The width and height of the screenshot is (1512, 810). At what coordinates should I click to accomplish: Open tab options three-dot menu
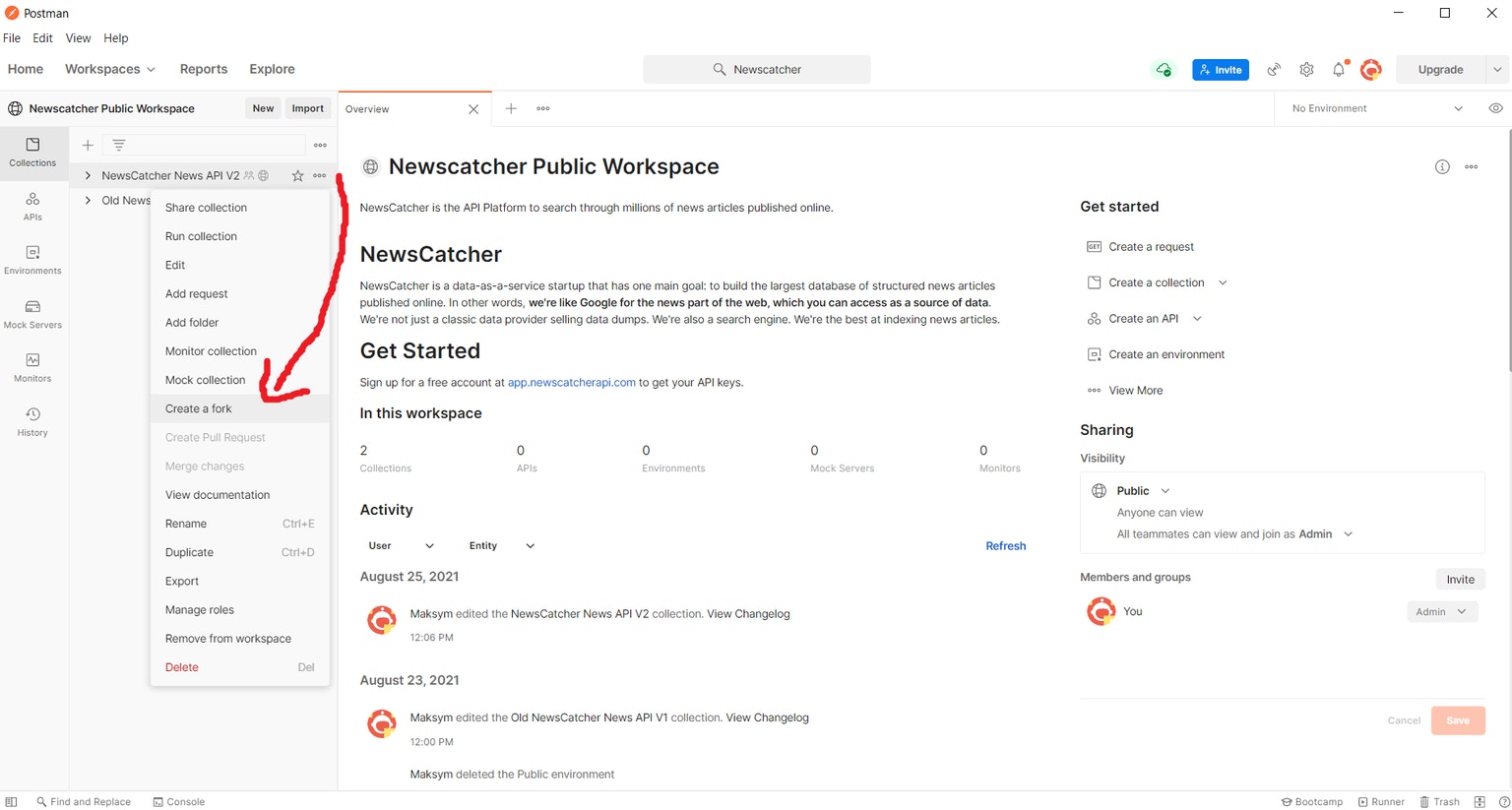click(543, 108)
